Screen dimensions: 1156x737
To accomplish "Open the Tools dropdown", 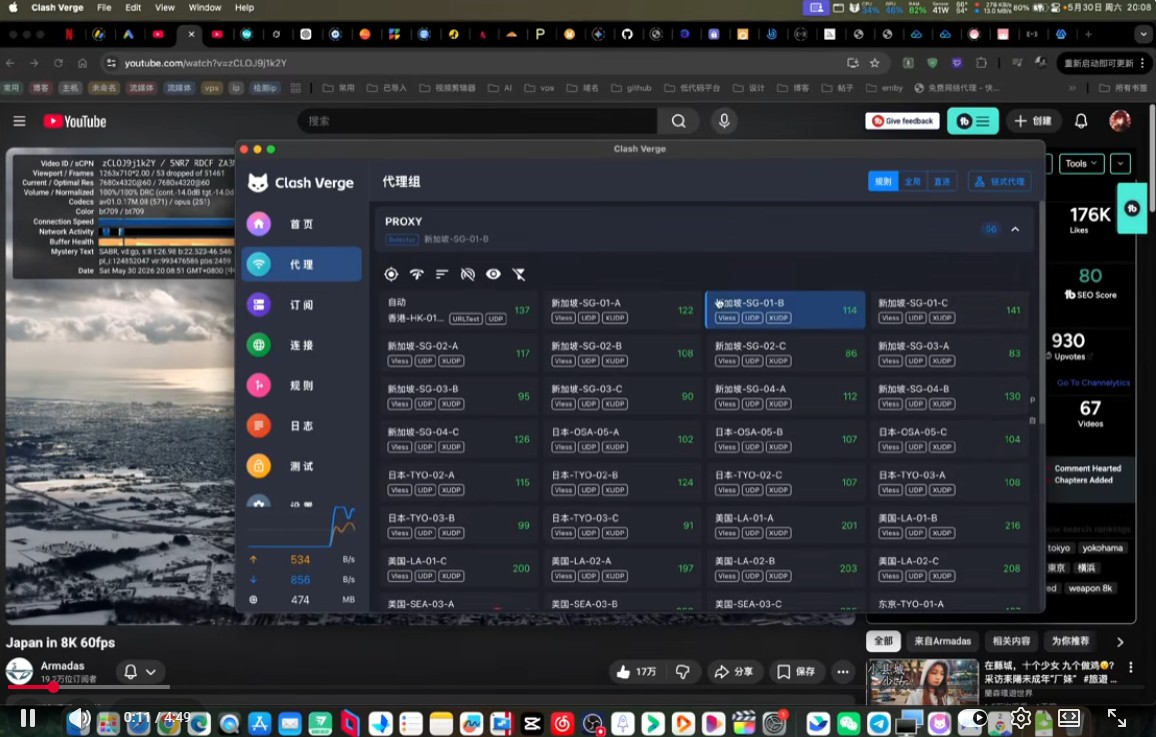I will [1082, 164].
